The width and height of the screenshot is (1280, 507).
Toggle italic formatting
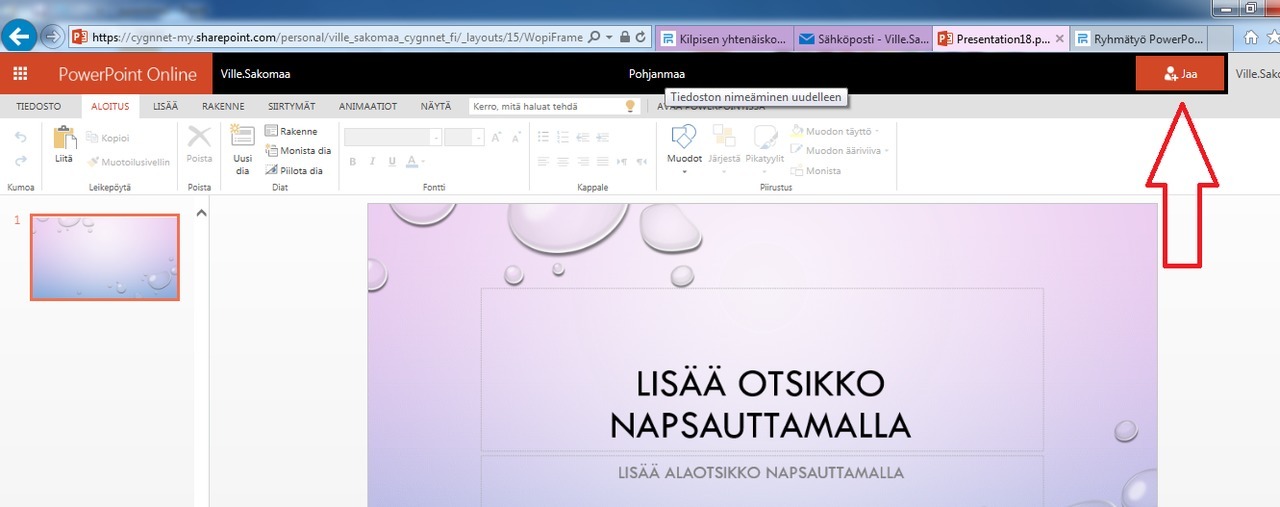pos(372,161)
